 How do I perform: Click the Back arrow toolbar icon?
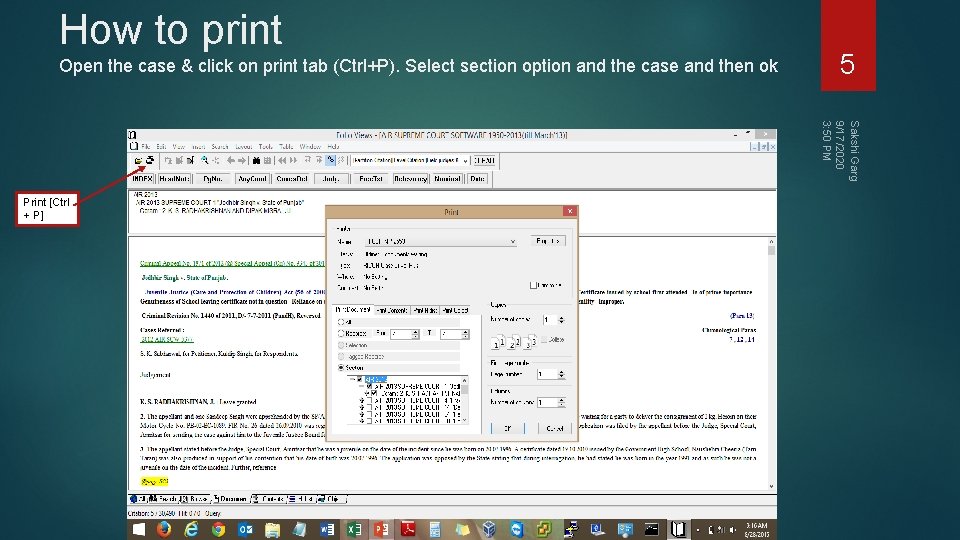[231, 160]
